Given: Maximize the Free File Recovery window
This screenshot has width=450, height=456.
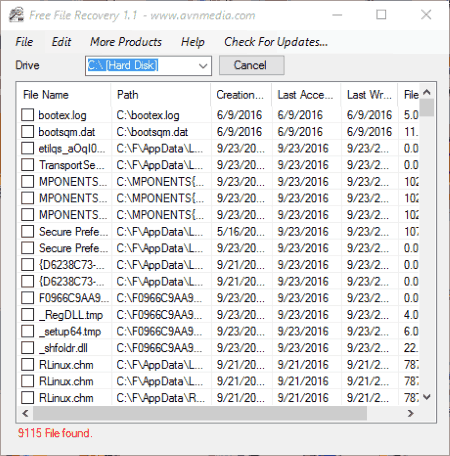Looking at the screenshot, I should [381, 15].
